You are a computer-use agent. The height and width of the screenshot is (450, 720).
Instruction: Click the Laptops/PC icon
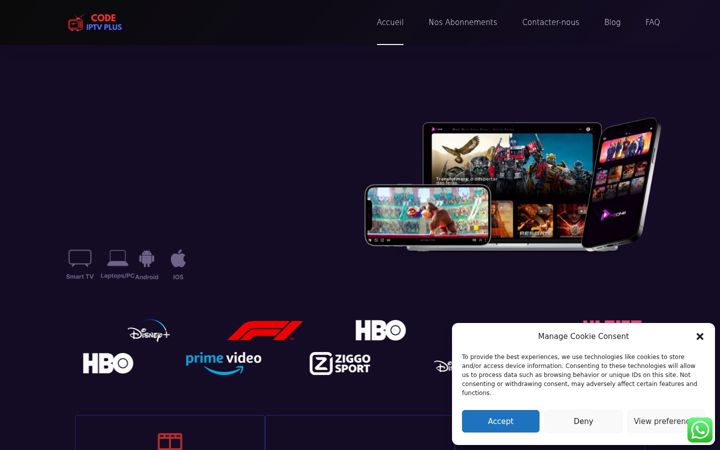click(118, 258)
